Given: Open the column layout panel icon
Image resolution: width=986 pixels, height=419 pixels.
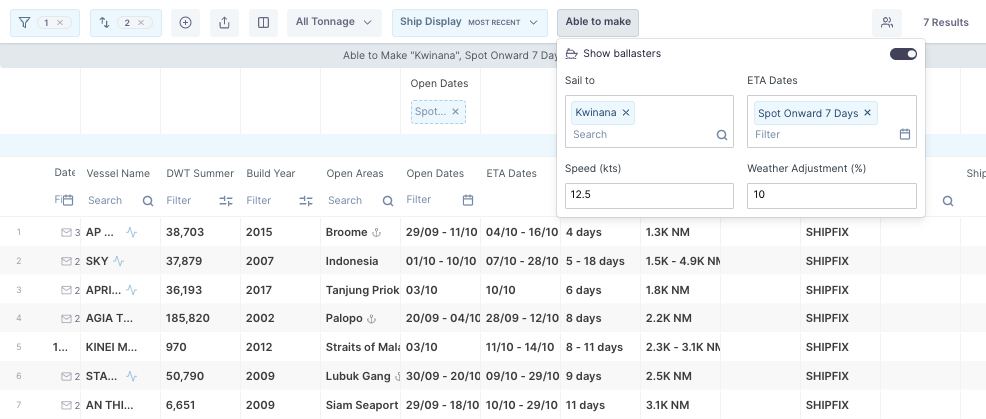Looking at the screenshot, I should point(263,22).
